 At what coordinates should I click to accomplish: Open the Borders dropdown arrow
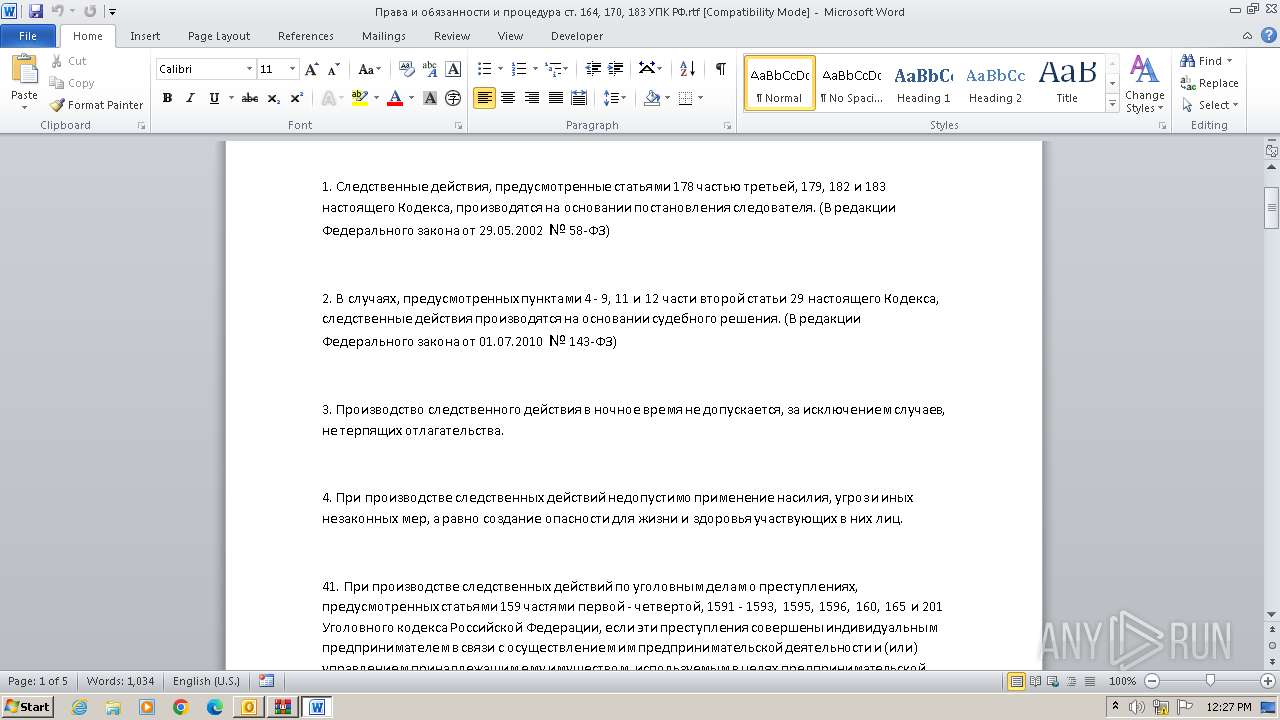coord(700,98)
